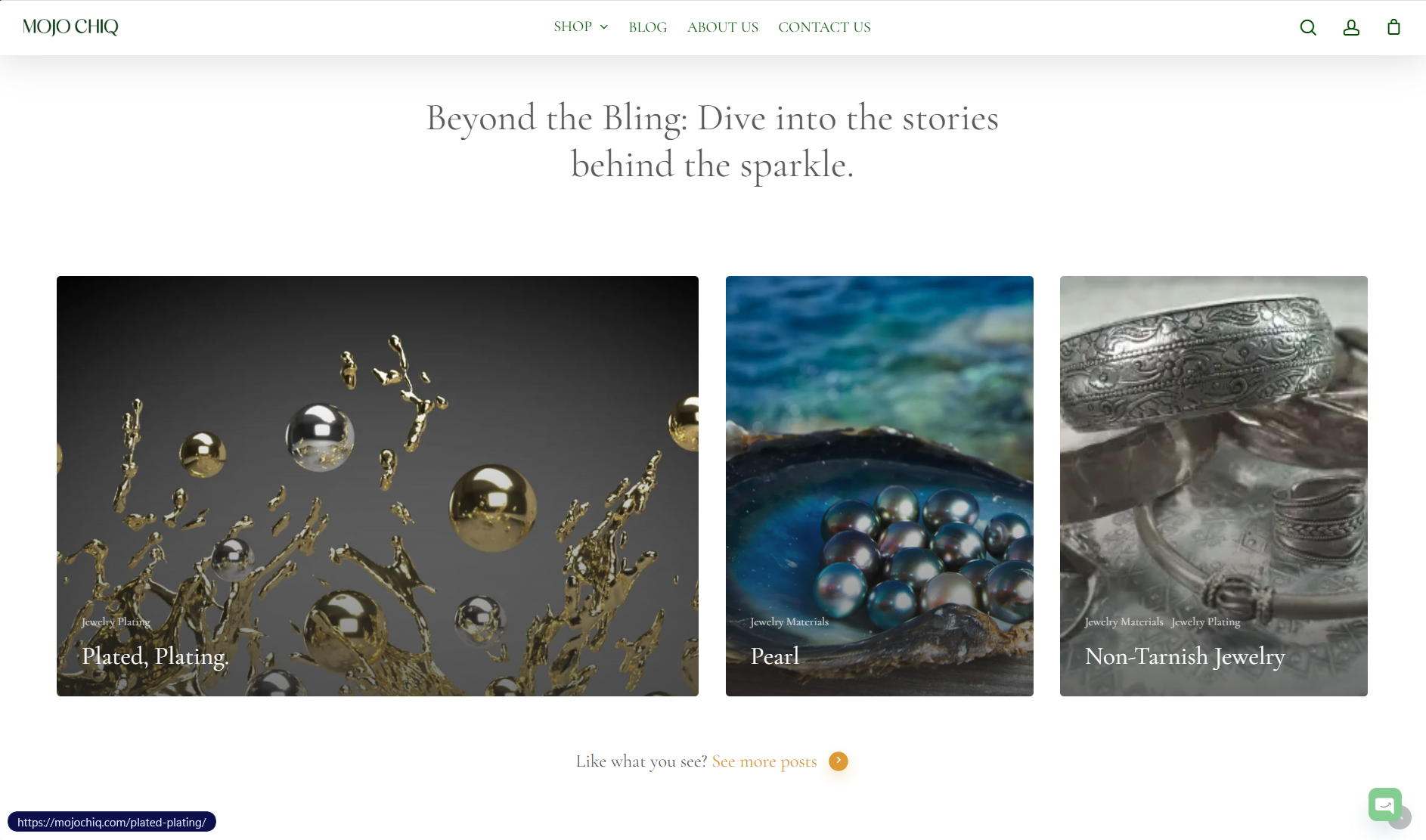Open the Plated, Plating. post title

point(155,656)
